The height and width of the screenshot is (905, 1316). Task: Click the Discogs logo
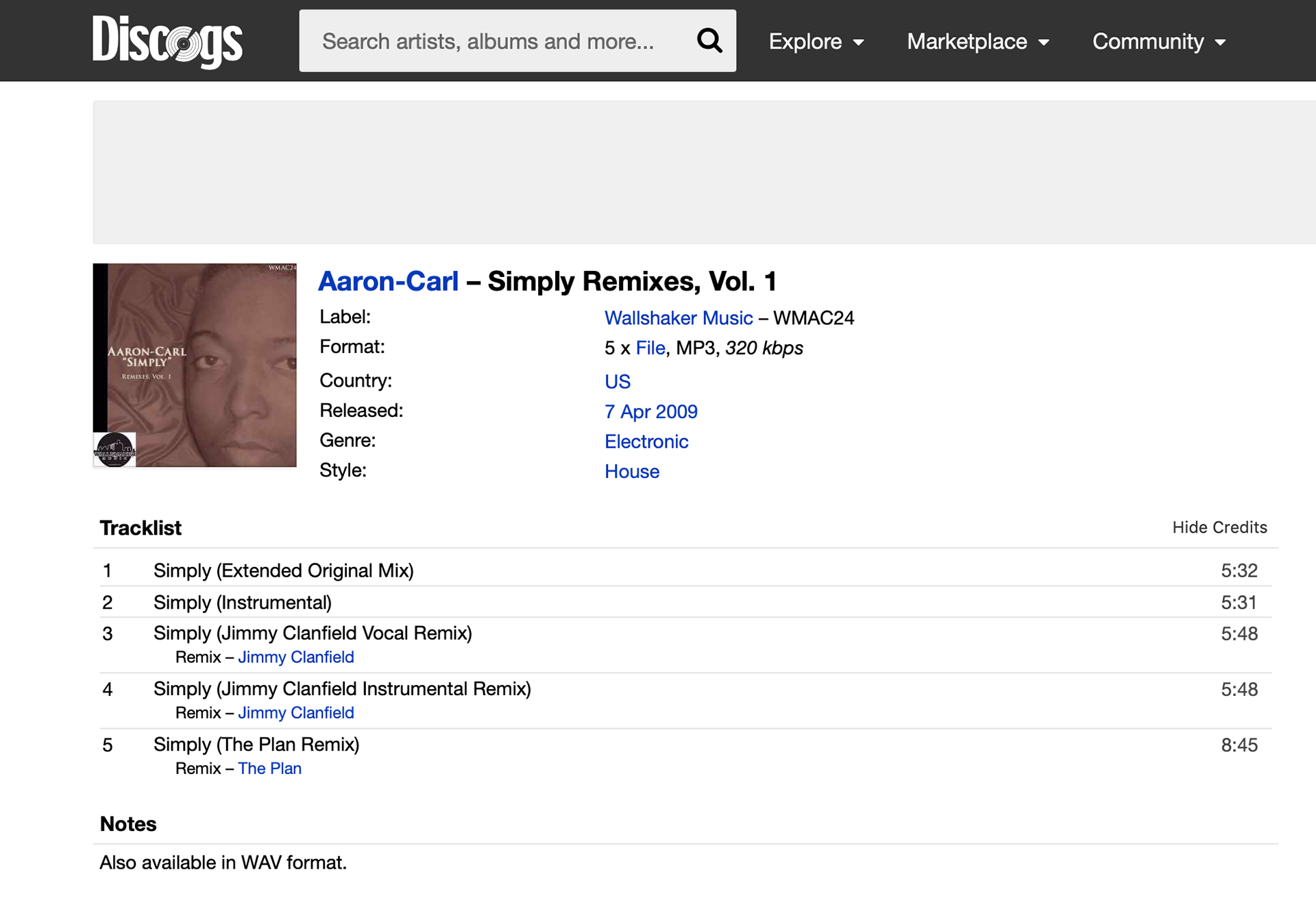[x=167, y=41]
